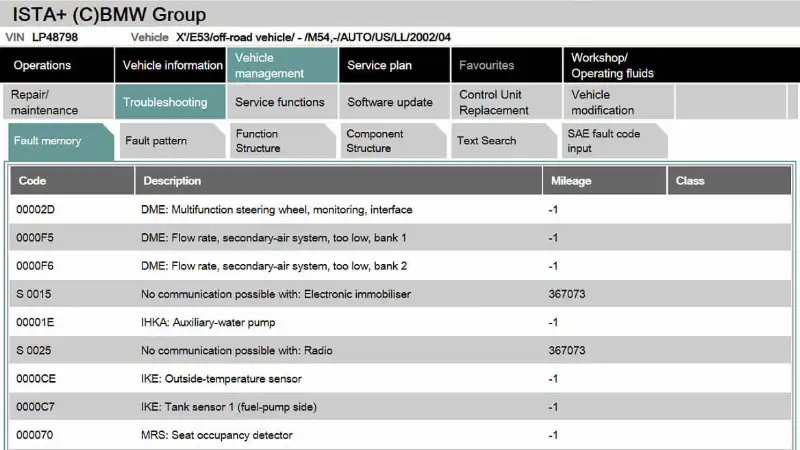Click 'secondary-air system, too low, bank 1' description
This screenshot has width=800, height=450.
coord(273,238)
